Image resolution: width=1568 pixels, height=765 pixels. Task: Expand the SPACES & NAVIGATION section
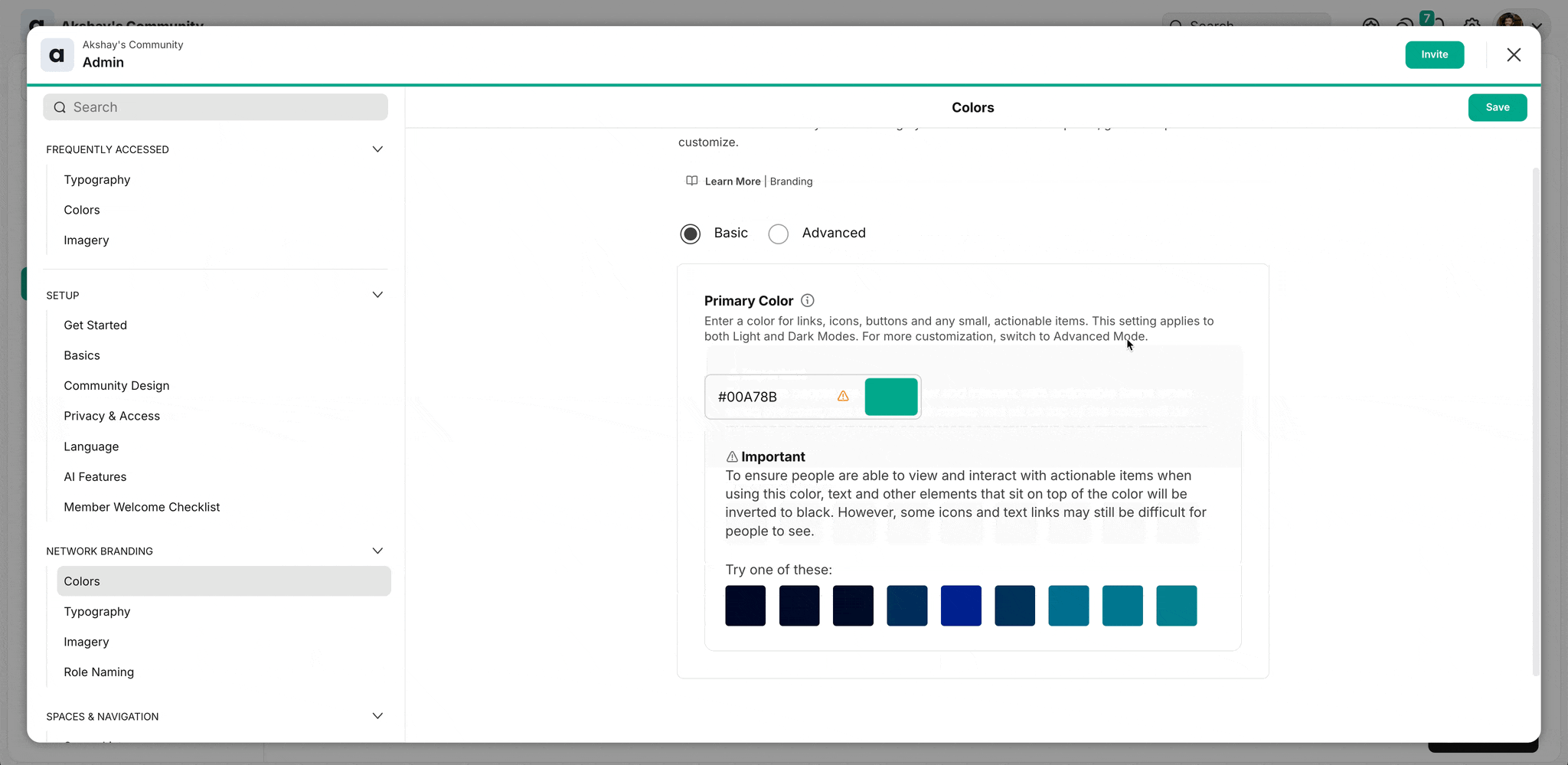377,716
